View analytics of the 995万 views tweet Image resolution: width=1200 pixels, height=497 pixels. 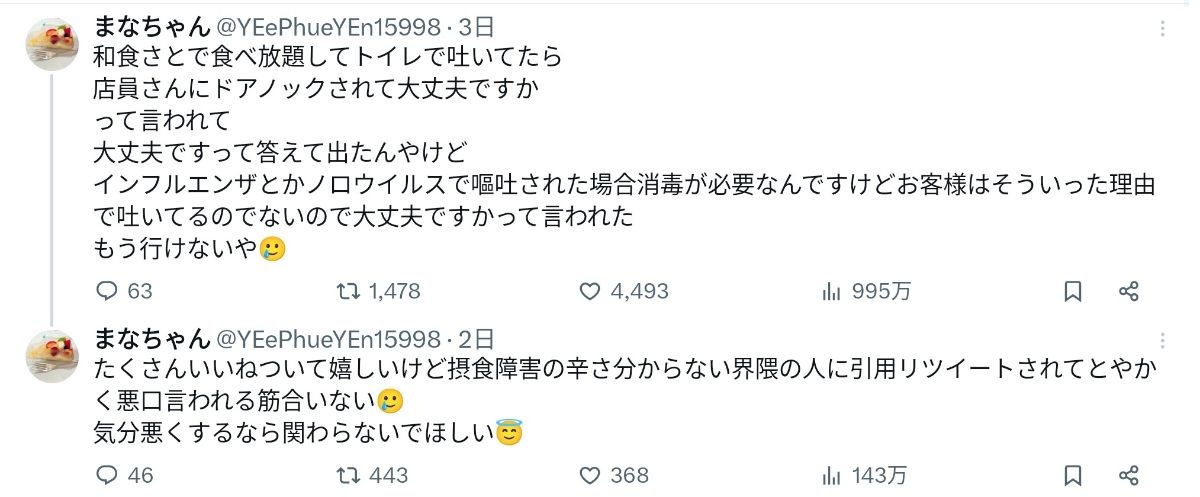pyautogui.click(x=831, y=291)
